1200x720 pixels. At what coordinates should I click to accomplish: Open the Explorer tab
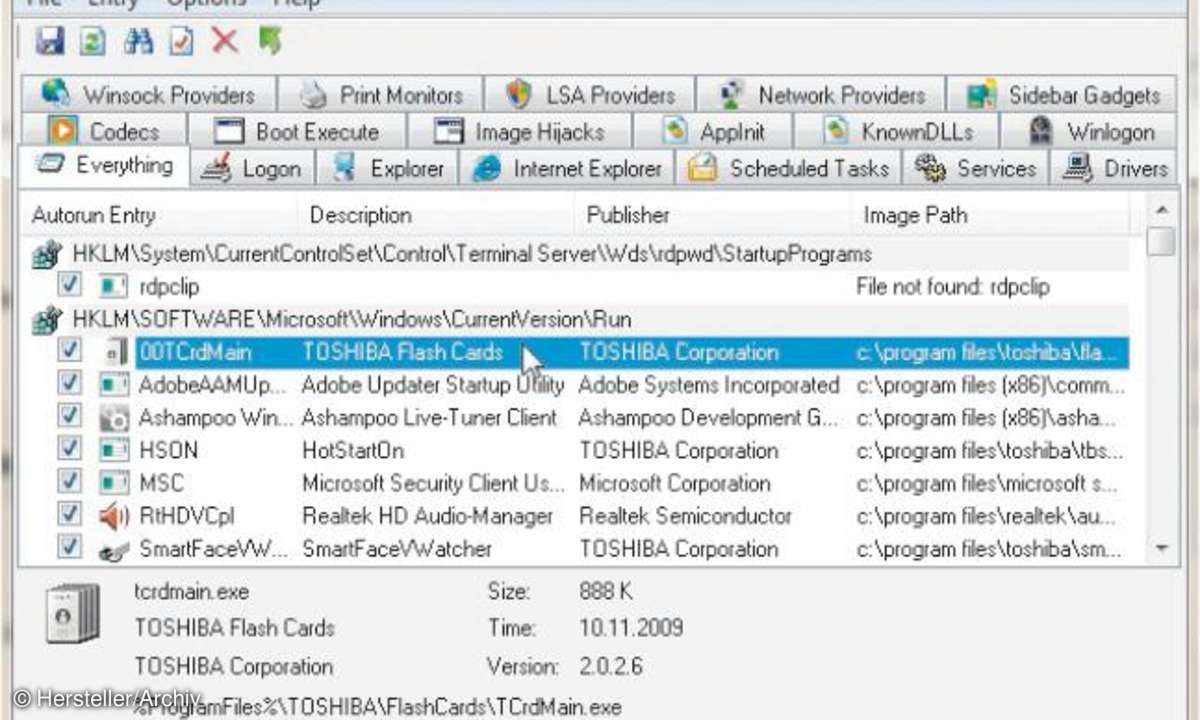[x=387, y=168]
